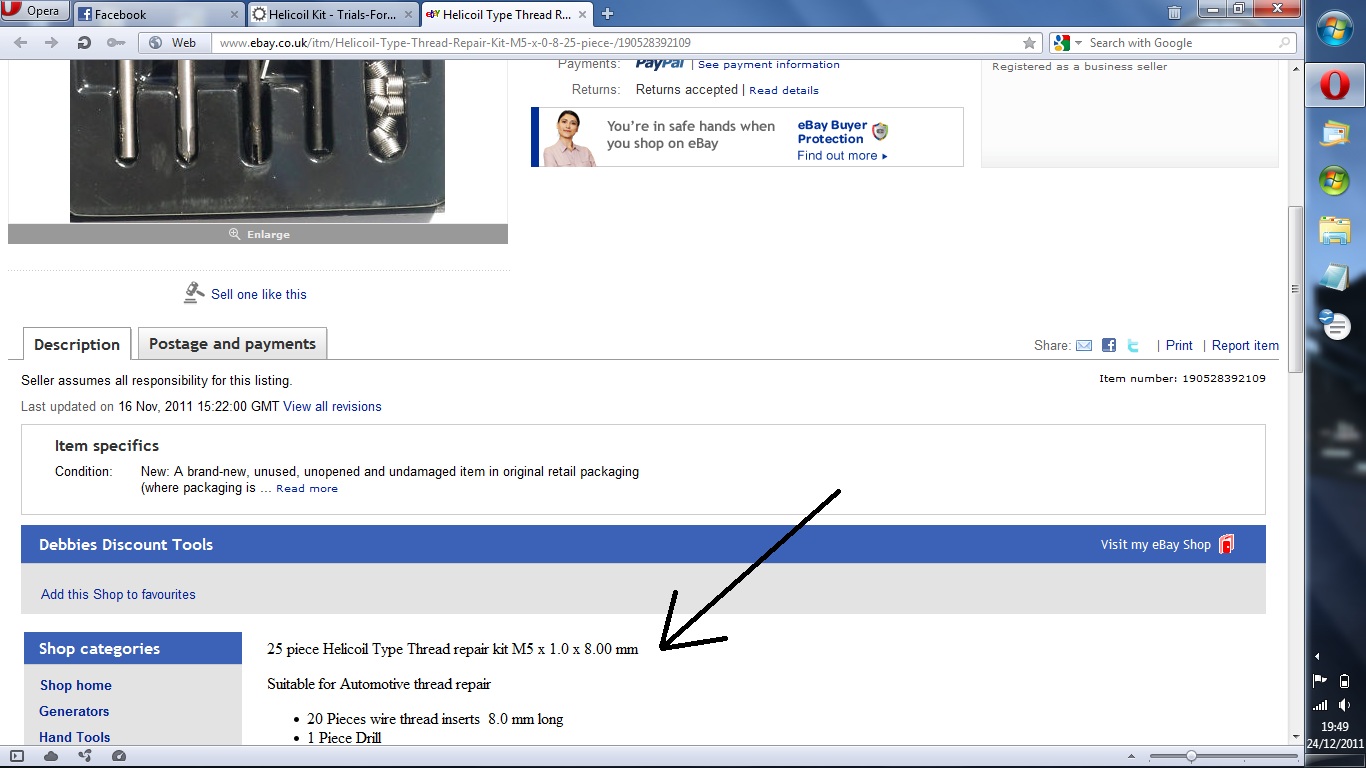Viewport: 1366px width, 768px height.
Task: Click the battery tray icon
Action: tap(1344, 681)
